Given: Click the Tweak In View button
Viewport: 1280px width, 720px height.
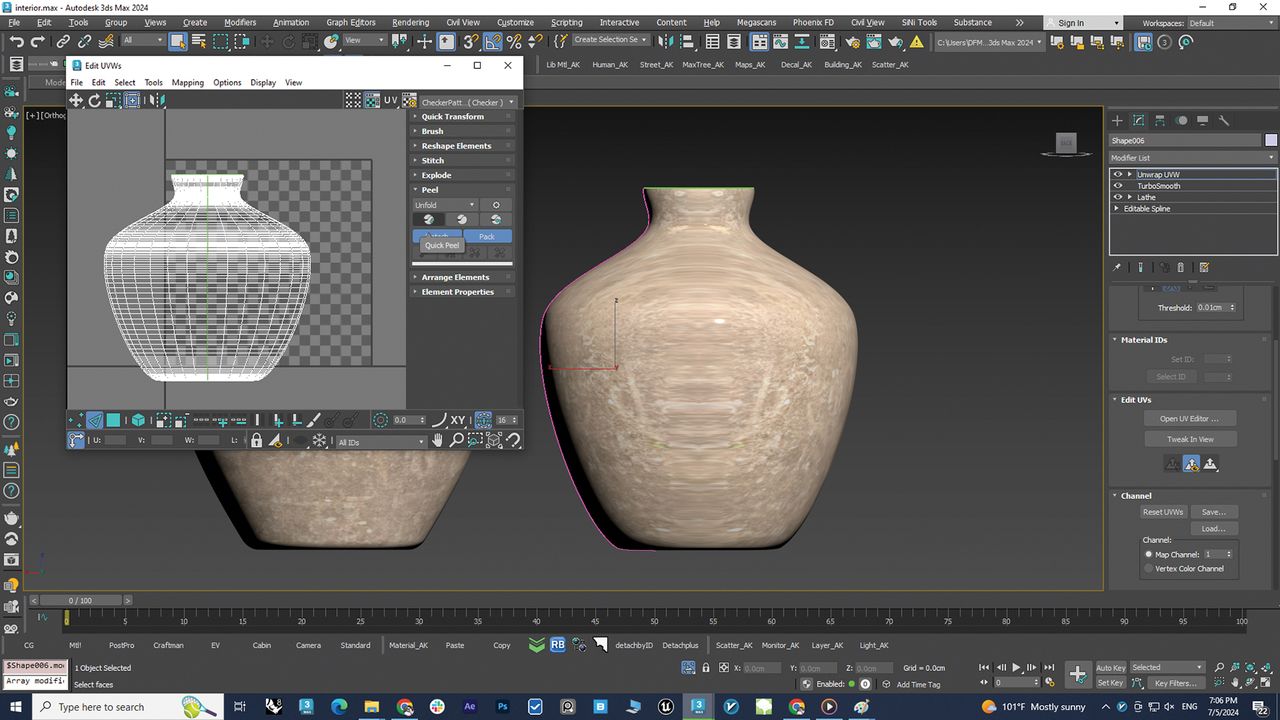Looking at the screenshot, I should click(x=1190, y=439).
